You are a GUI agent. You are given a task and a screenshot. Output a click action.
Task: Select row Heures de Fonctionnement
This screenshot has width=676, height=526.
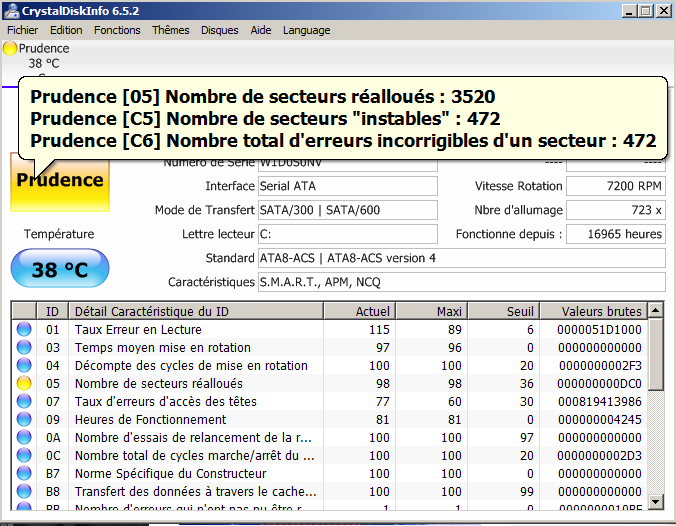[329, 420]
